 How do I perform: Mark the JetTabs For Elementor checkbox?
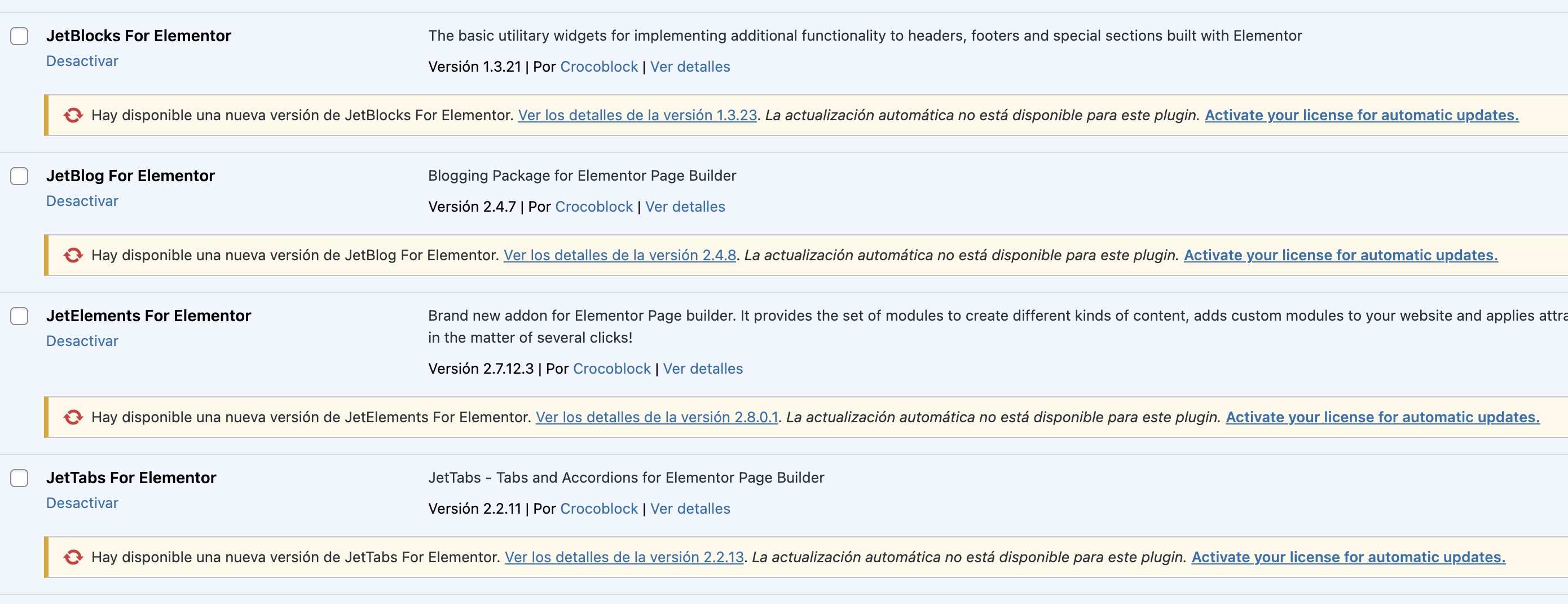tap(20, 479)
